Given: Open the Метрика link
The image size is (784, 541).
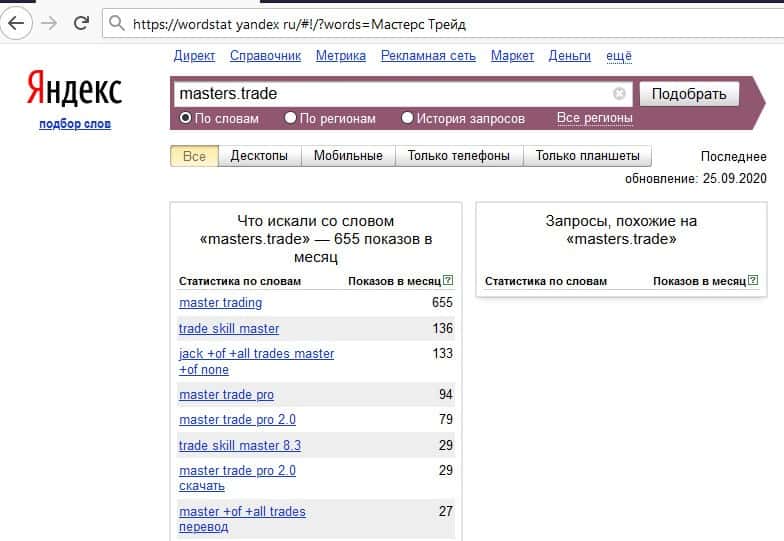Looking at the screenshot, I should (340, 56).
